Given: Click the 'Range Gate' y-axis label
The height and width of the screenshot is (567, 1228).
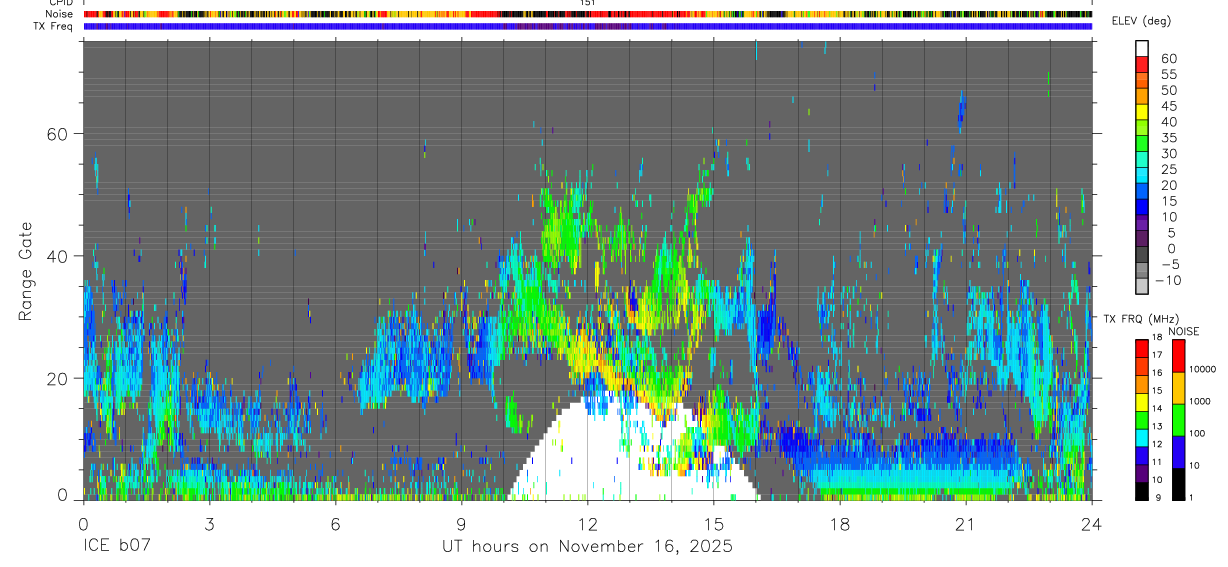Looking at the screenshot, I should pyautogui.click(x=26, y=272).
